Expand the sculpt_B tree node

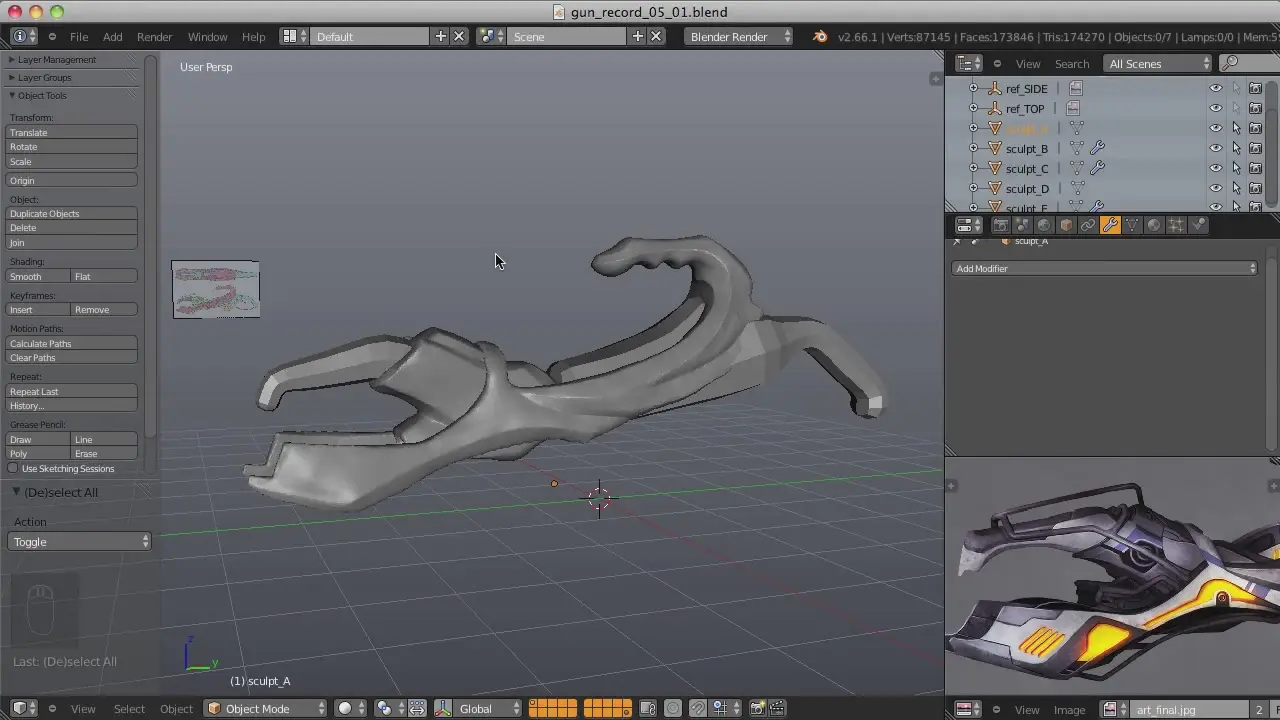pyautogui.click(x=973, y=148)
